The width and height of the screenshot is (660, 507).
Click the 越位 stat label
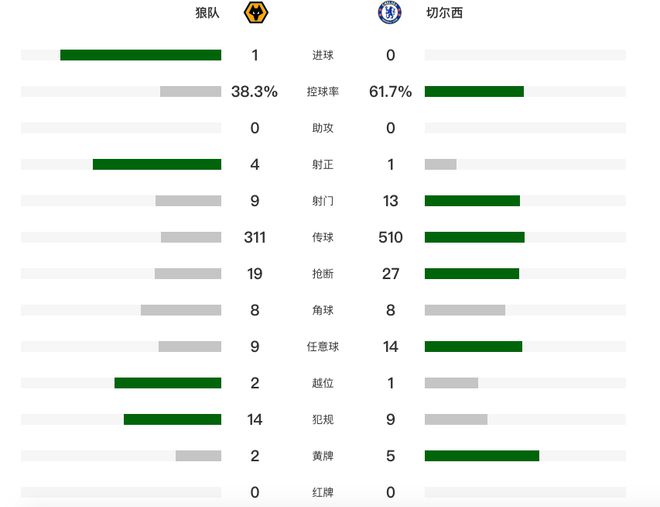pos(323,383)
